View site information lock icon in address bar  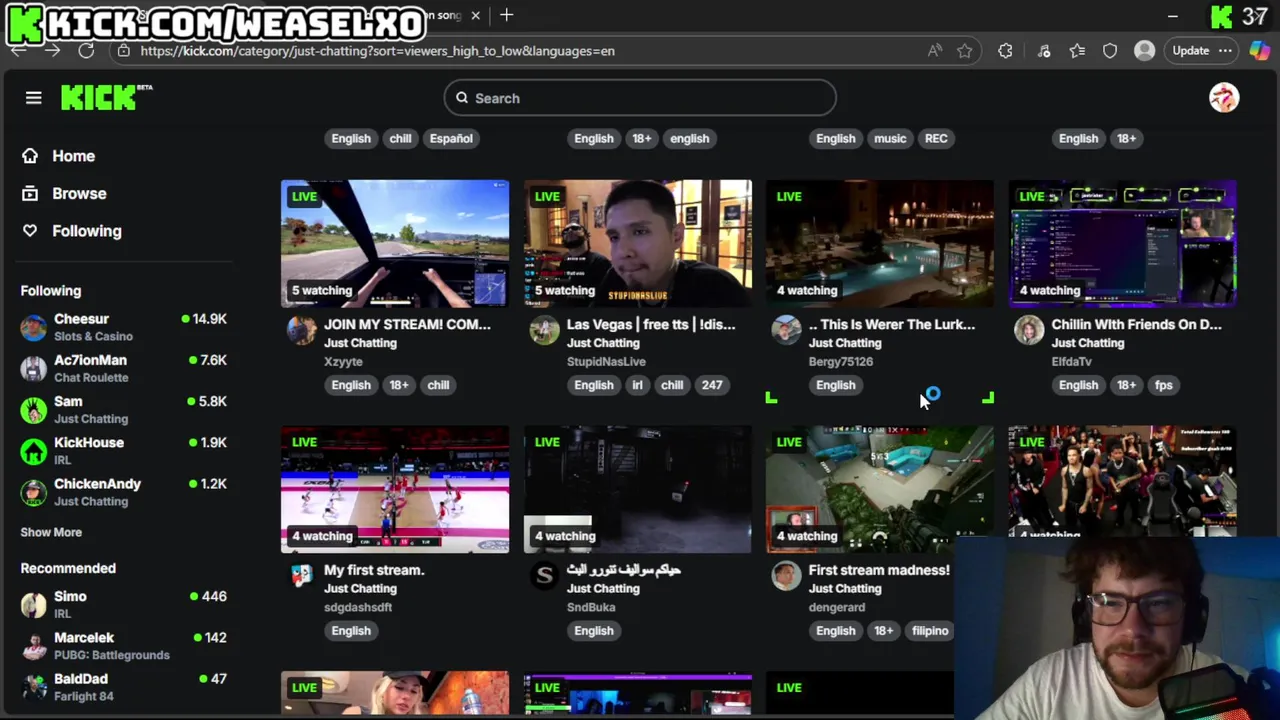click(124, 50)
